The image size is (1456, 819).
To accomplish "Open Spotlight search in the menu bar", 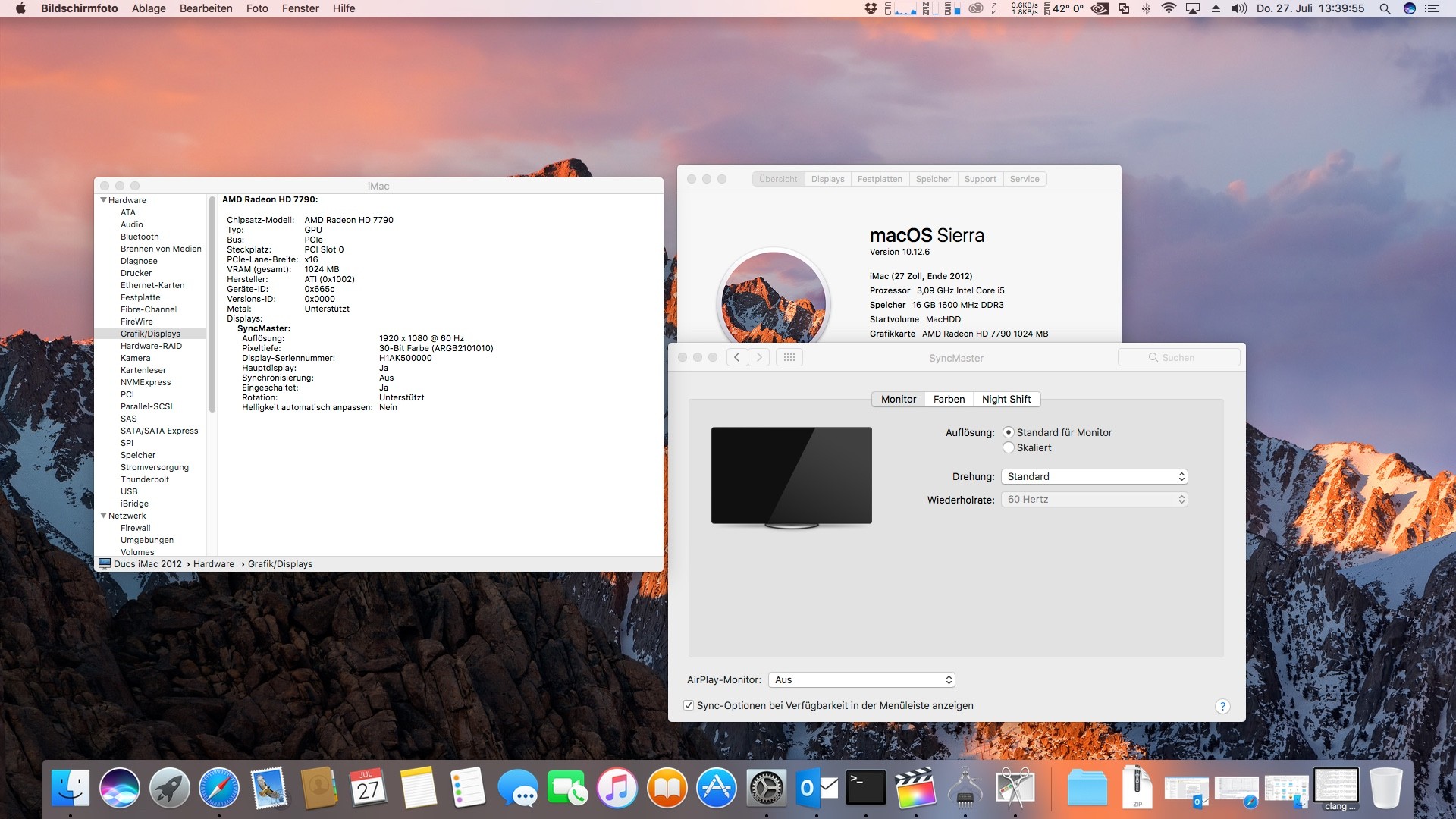I will click(x=1385, y=8).
